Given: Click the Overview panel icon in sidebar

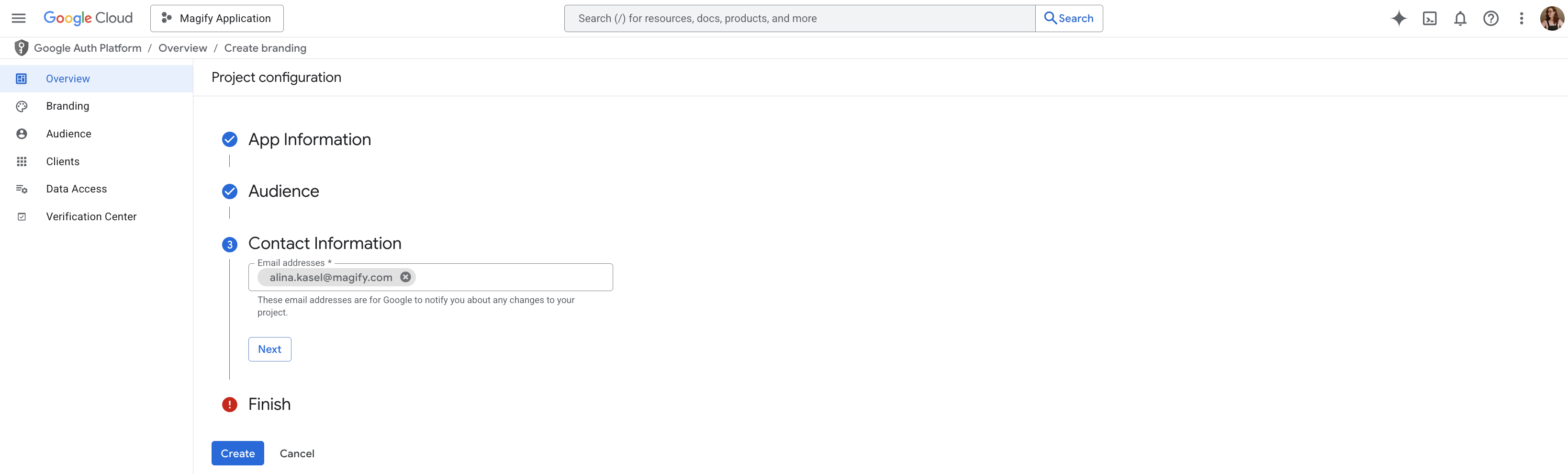Looking at the screenshot, I should (x=22, y=78).
